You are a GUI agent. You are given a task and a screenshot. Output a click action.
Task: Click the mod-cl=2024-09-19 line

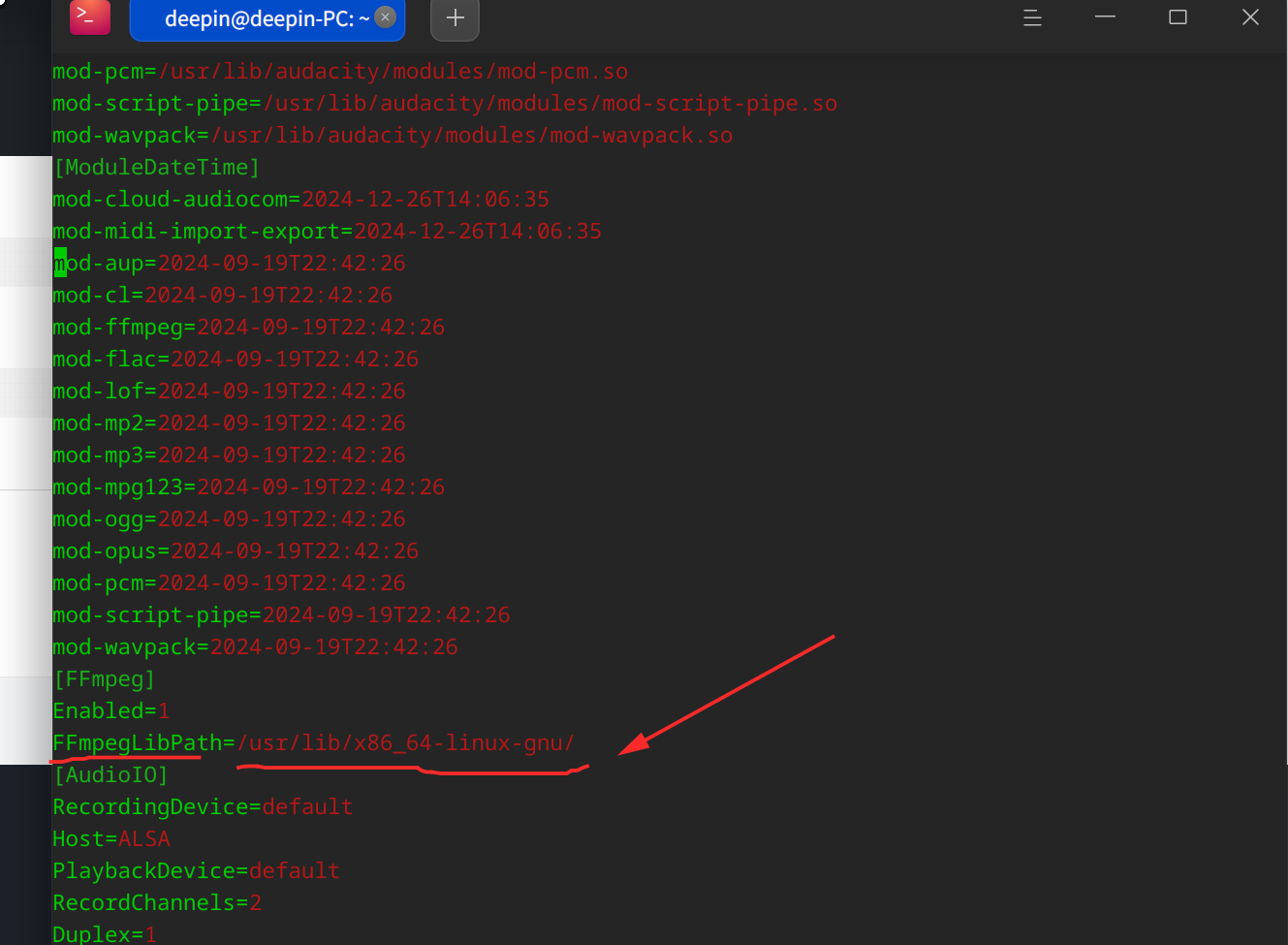(x=222, y=295)
